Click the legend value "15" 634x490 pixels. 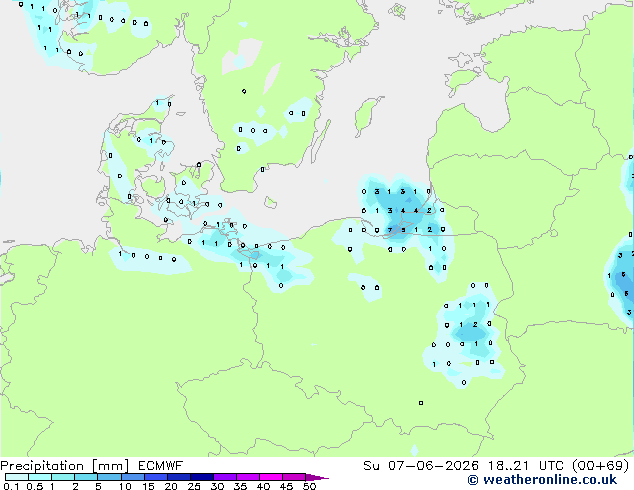coord(148,486)
